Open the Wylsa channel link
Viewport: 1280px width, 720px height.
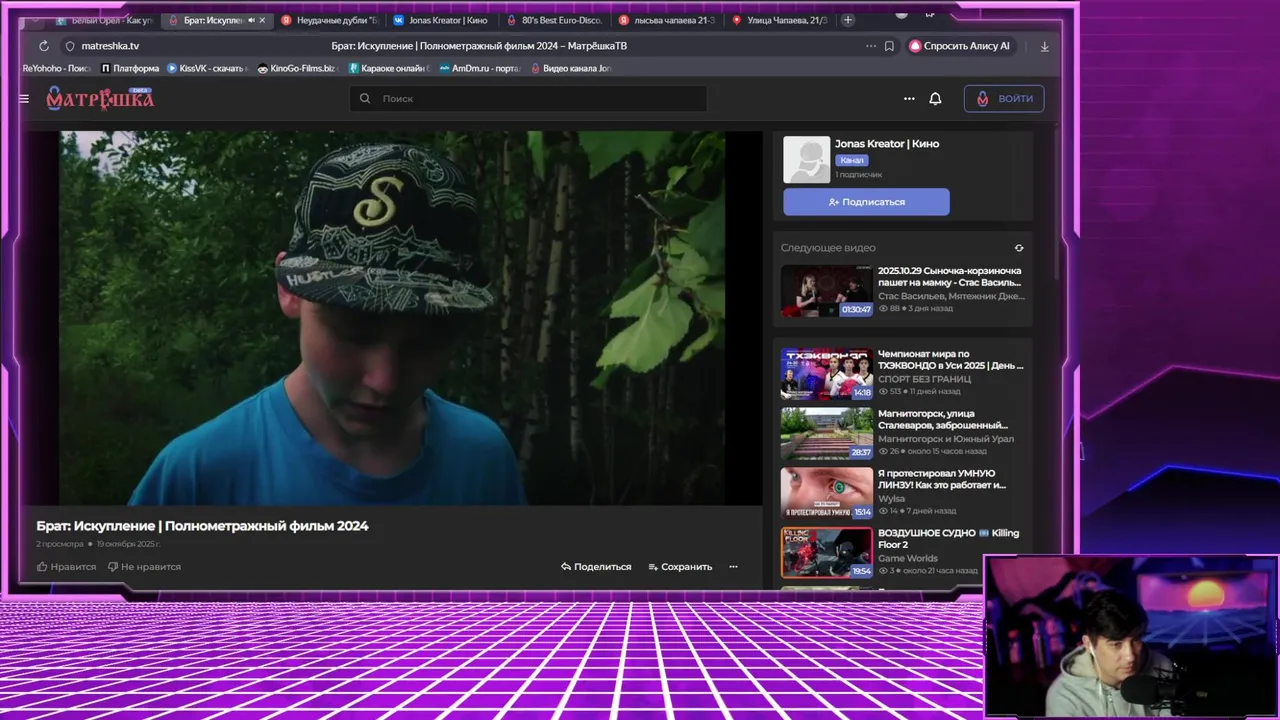(x=891, y=498)
